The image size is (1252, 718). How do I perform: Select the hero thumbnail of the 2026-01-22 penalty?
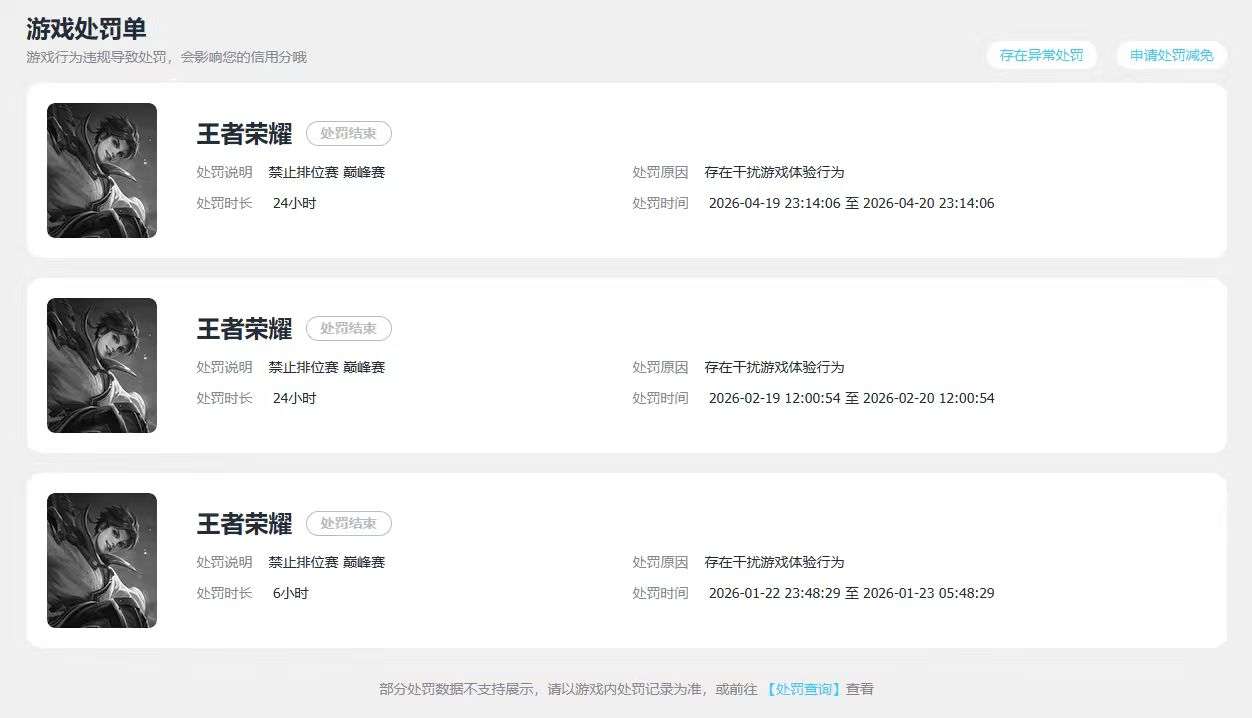(102, 560)
